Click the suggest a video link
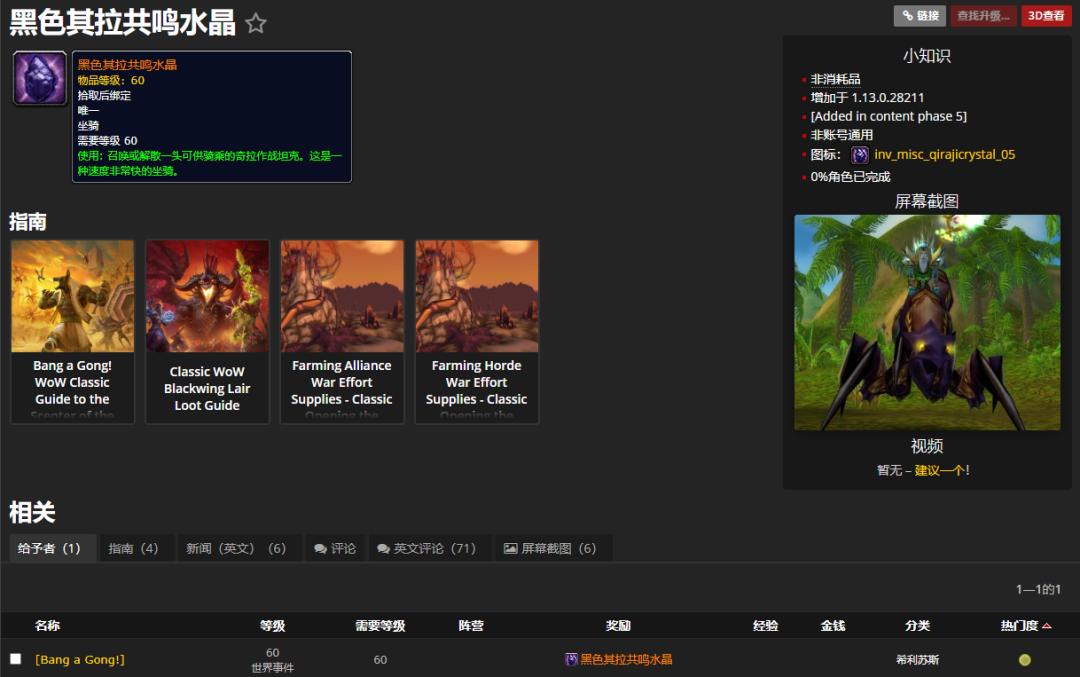1080x677 pixels. coord(941,470)
